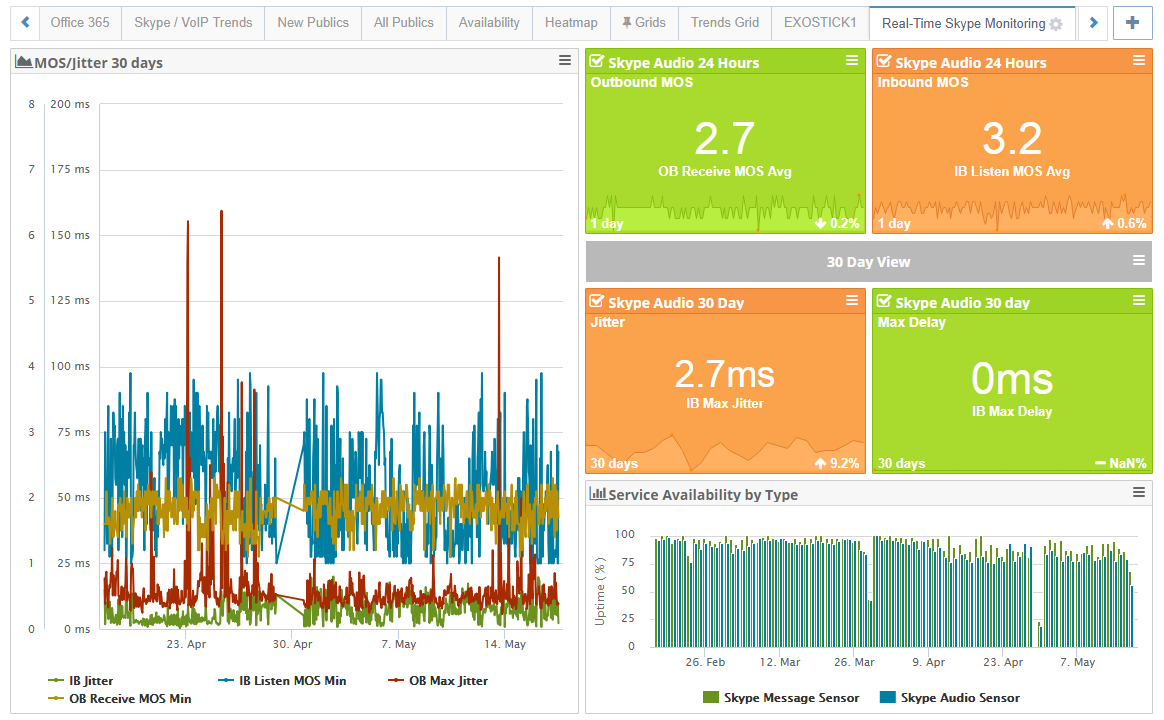Click the '23. Apr' date on the MOS/Jitter axis
The height and width of the screenshot is (720, 1164).
coord(186,644)
